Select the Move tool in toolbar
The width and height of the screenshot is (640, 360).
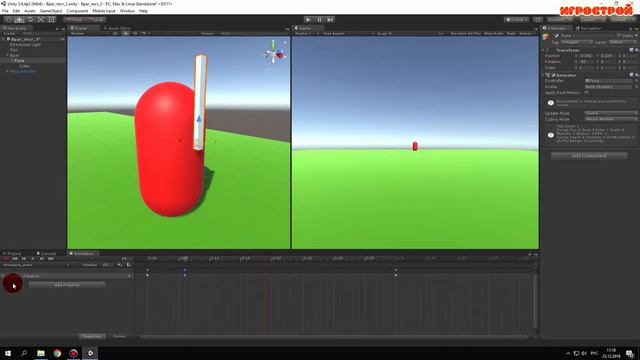pyautogui.click(x=19, y=20)
